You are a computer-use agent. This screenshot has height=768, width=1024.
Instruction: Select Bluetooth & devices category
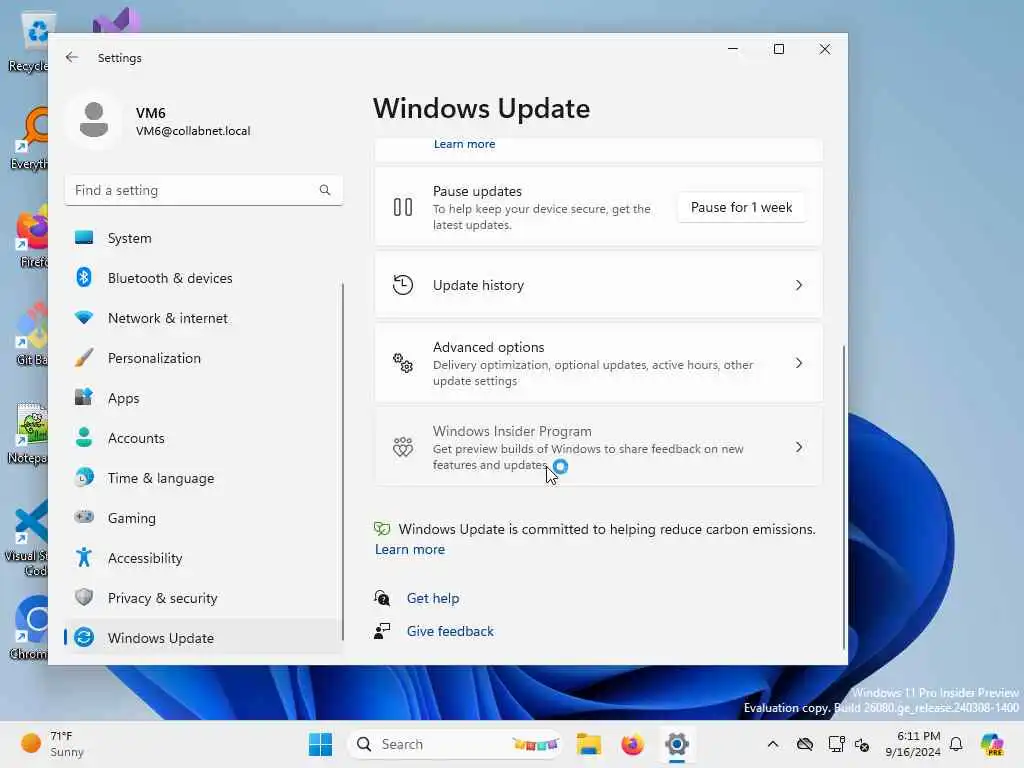pyautogui.click(x=204, y=278)
